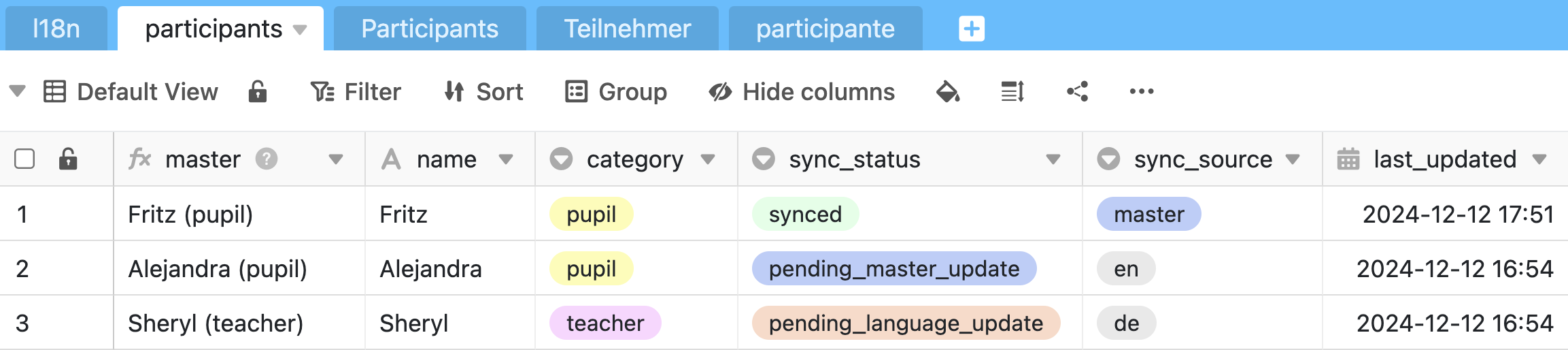Toggle the select all rows checkbox
Screen dimensions: 1568x350
pyautogui.click(x=24, y=159)
